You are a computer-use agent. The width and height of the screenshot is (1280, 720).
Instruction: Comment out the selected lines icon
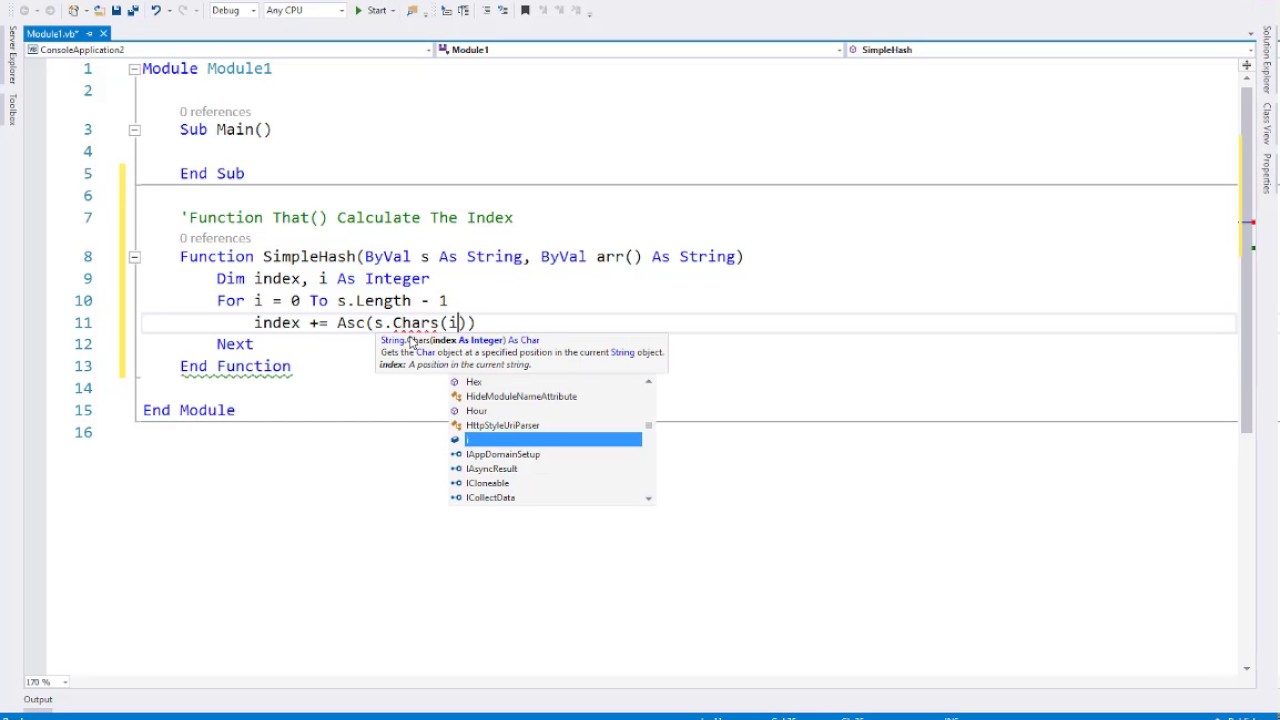pyautogui.click(x=486, y=10)
